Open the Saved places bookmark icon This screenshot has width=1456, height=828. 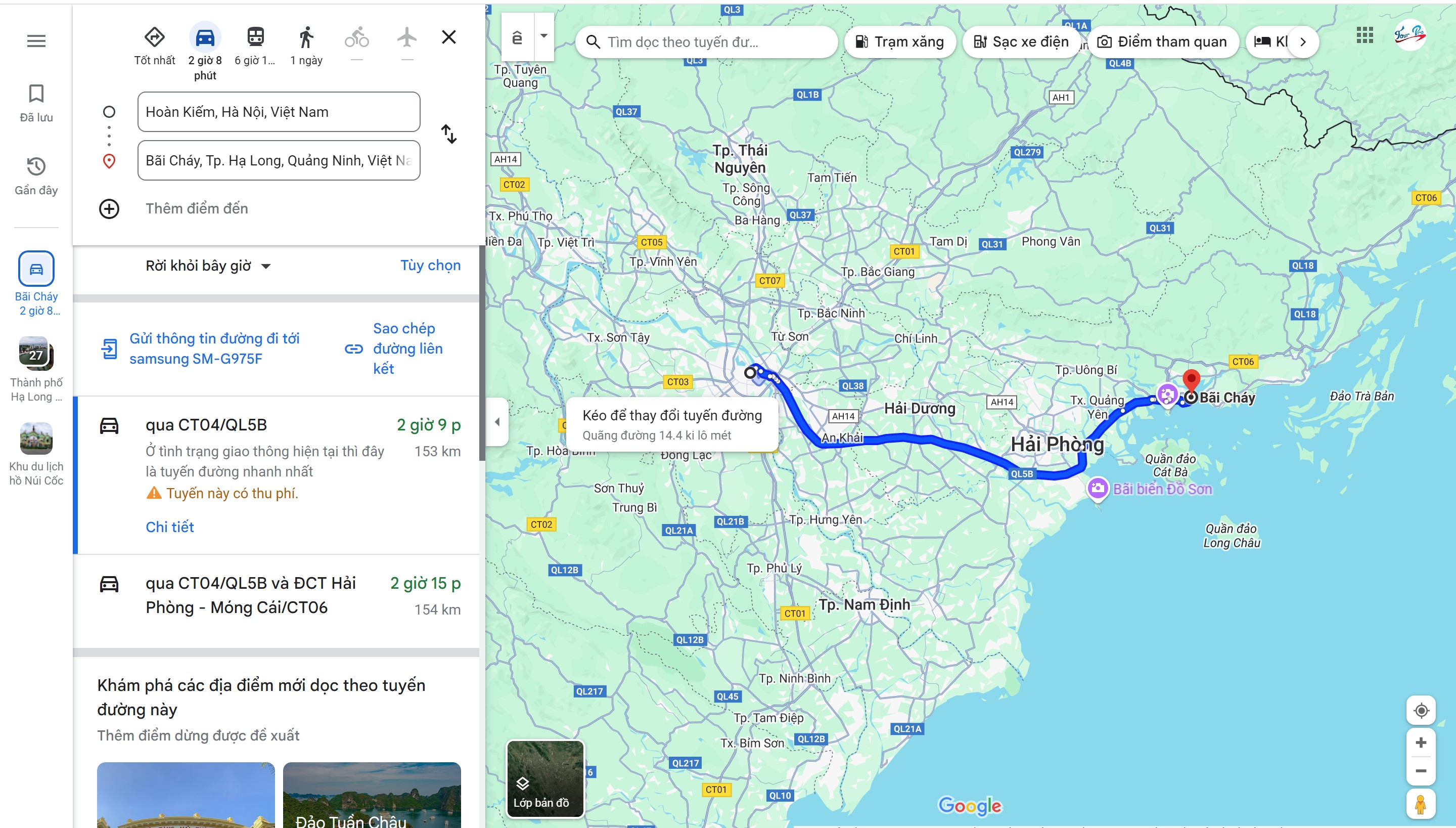point(36,94)
